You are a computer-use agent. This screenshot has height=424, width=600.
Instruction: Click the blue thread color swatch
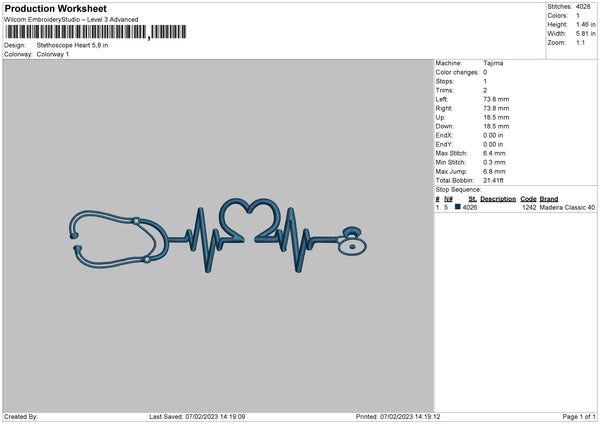458,207
